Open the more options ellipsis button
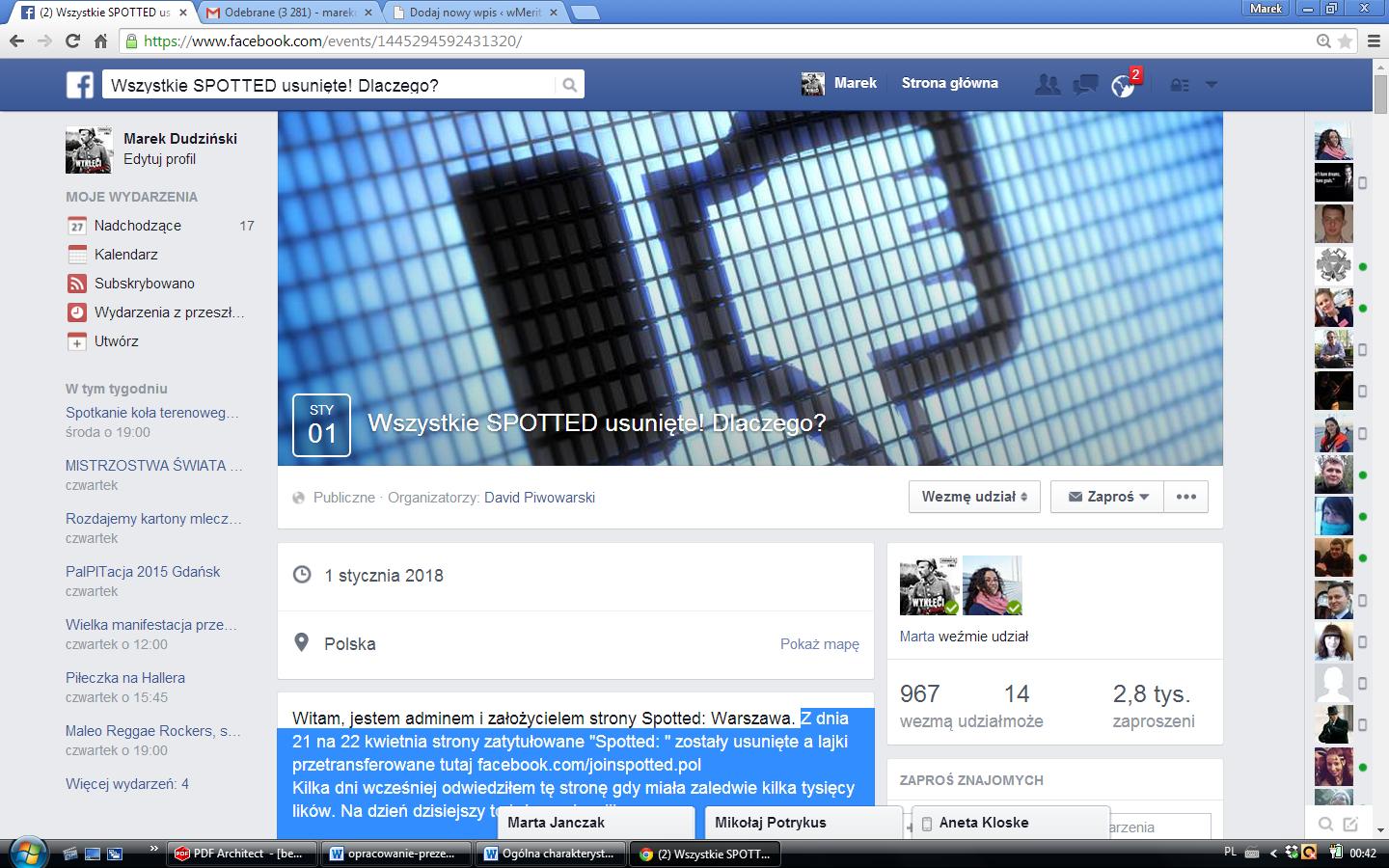The image size is (1389, 868). 1185,497
